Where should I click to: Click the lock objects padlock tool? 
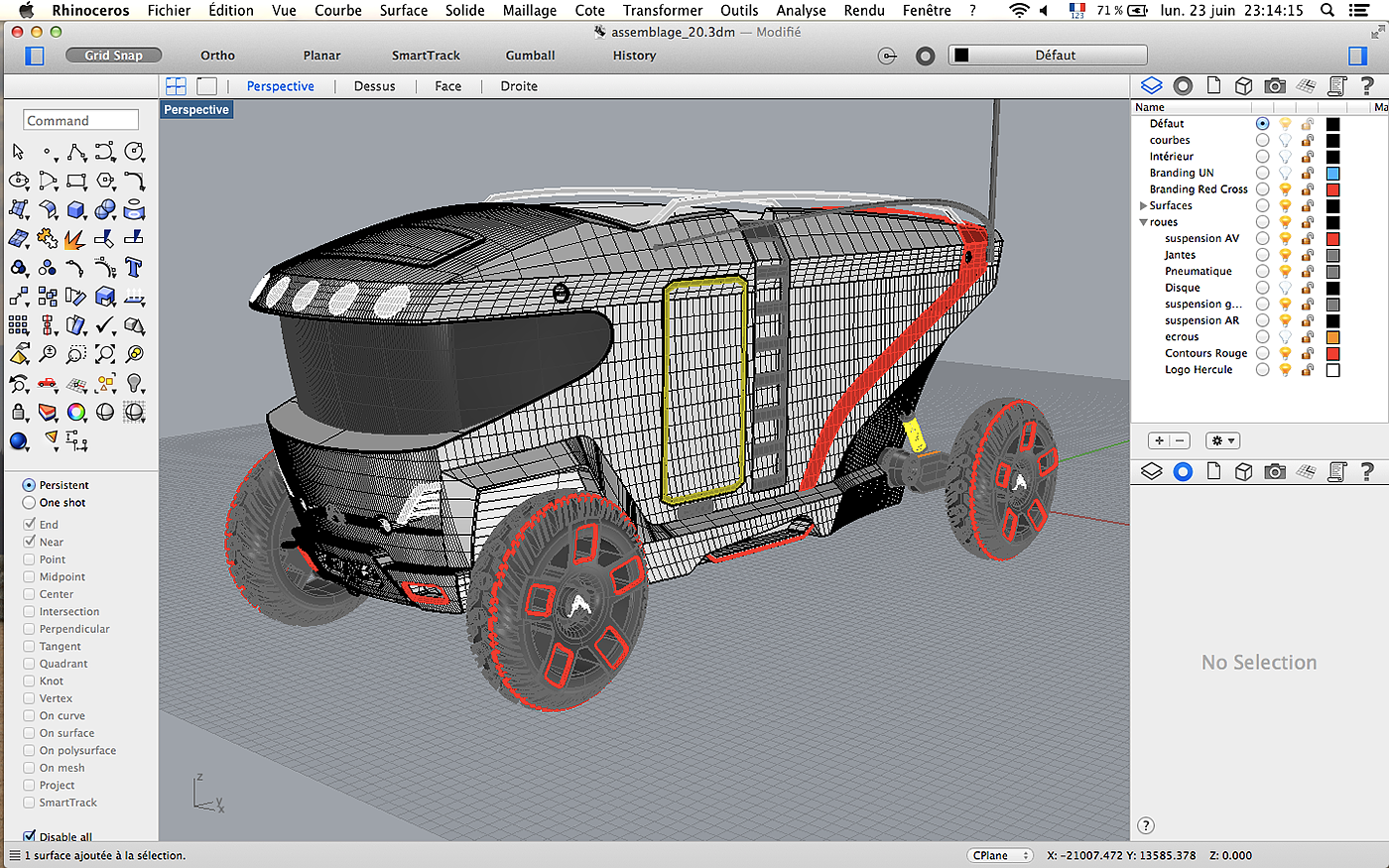18,412
